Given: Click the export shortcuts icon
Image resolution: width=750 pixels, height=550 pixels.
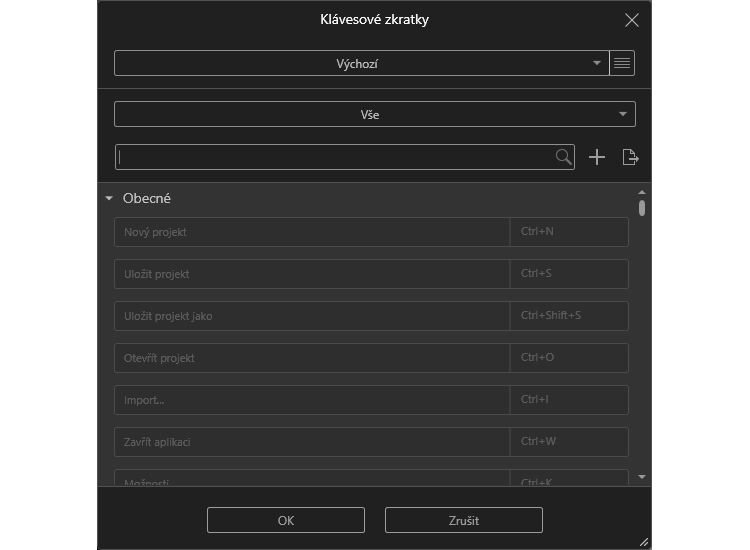Looking at the screenshot, I should pyautogui.click(x=630, y=157).
